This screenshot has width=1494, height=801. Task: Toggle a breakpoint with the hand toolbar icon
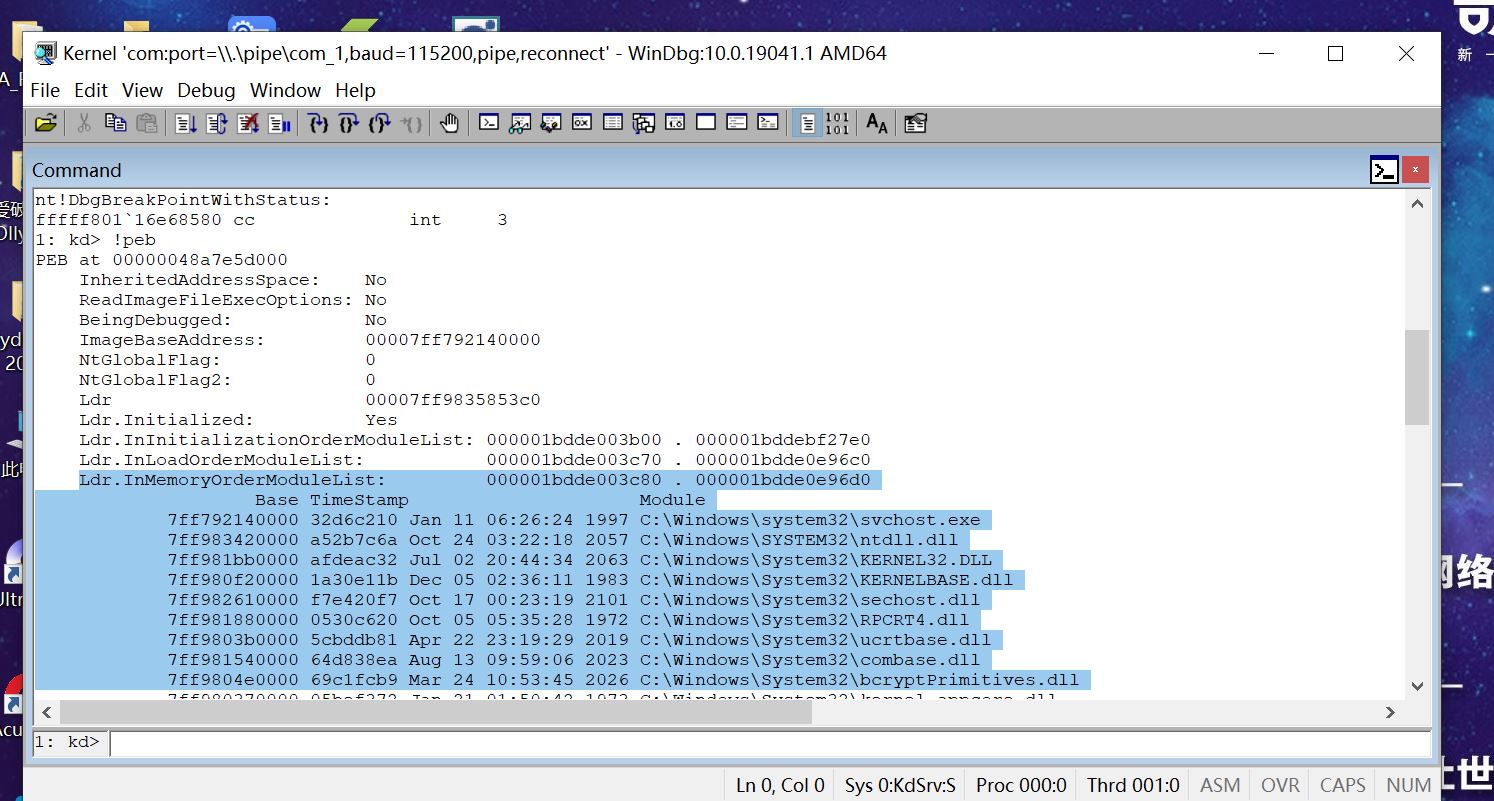[449, 122]
